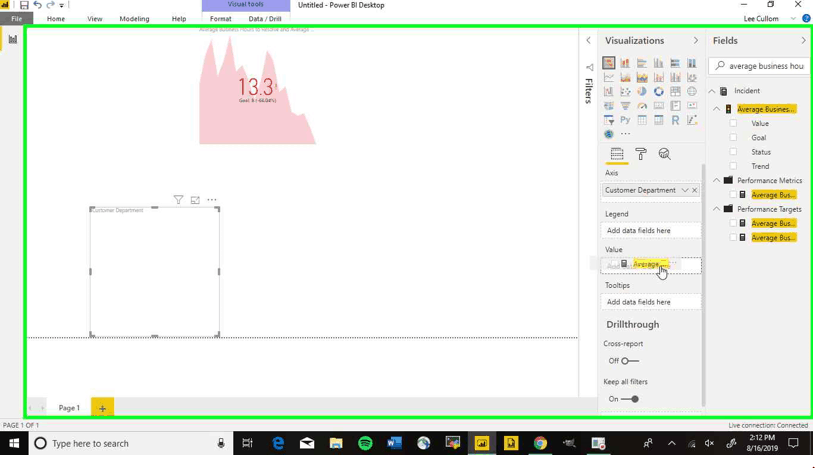Select the Treemap visualization
This screenshot has width=815, height=468.
point(675,92)
